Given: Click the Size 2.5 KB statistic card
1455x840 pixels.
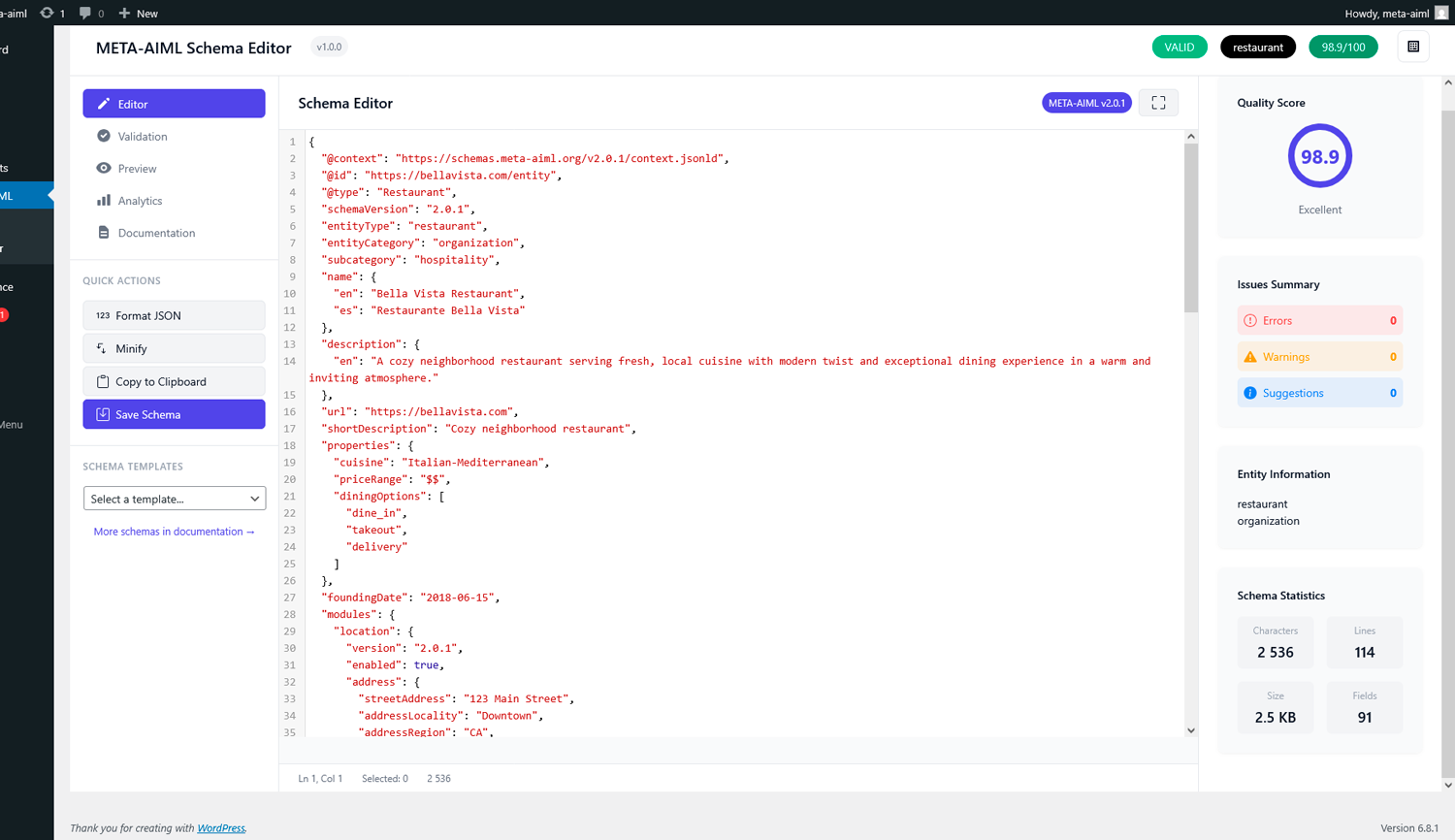Looking at the screenshot, I should pos(1276,708).
